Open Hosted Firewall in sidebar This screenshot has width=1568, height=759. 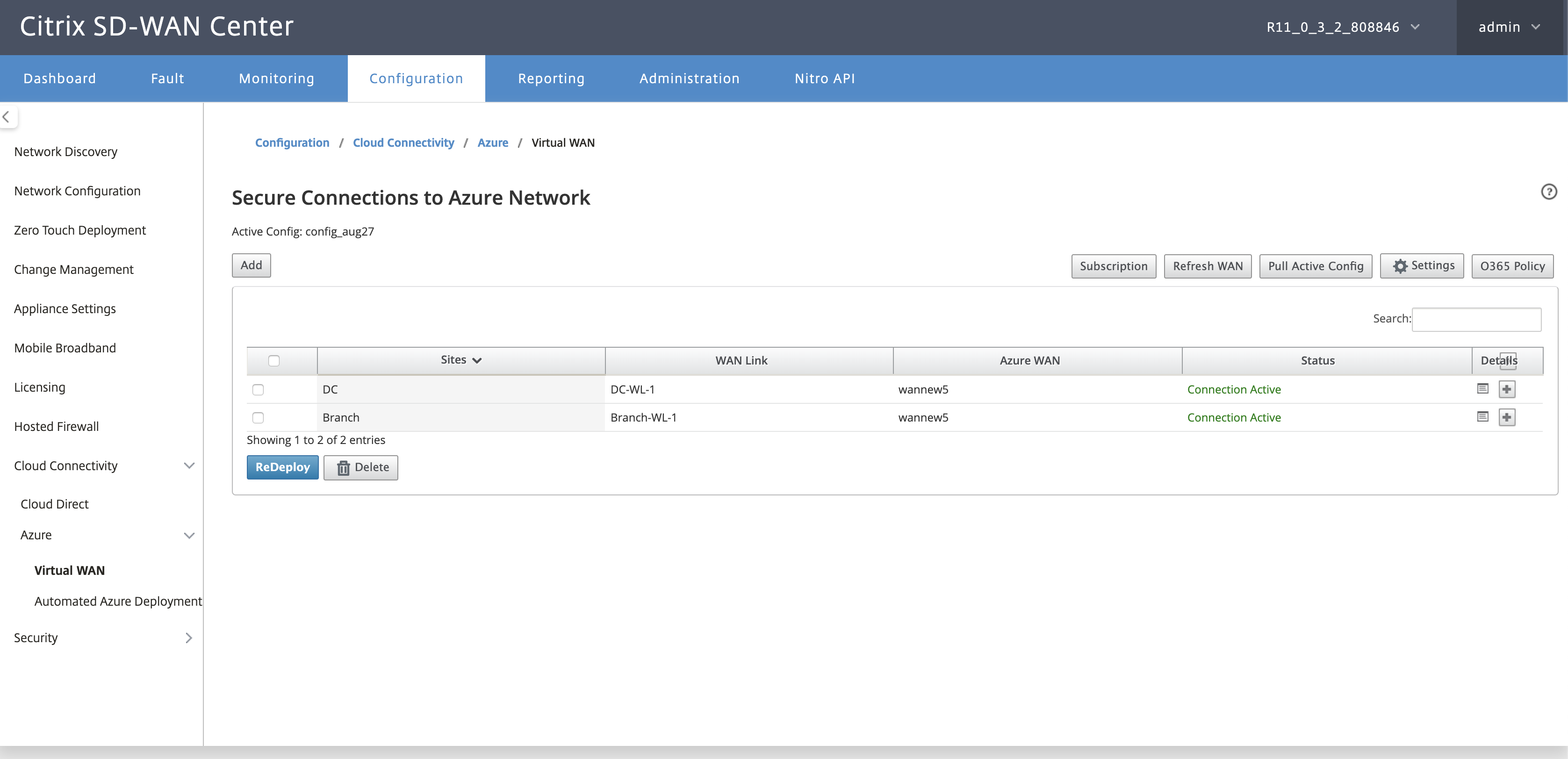[x=56, y=427]
